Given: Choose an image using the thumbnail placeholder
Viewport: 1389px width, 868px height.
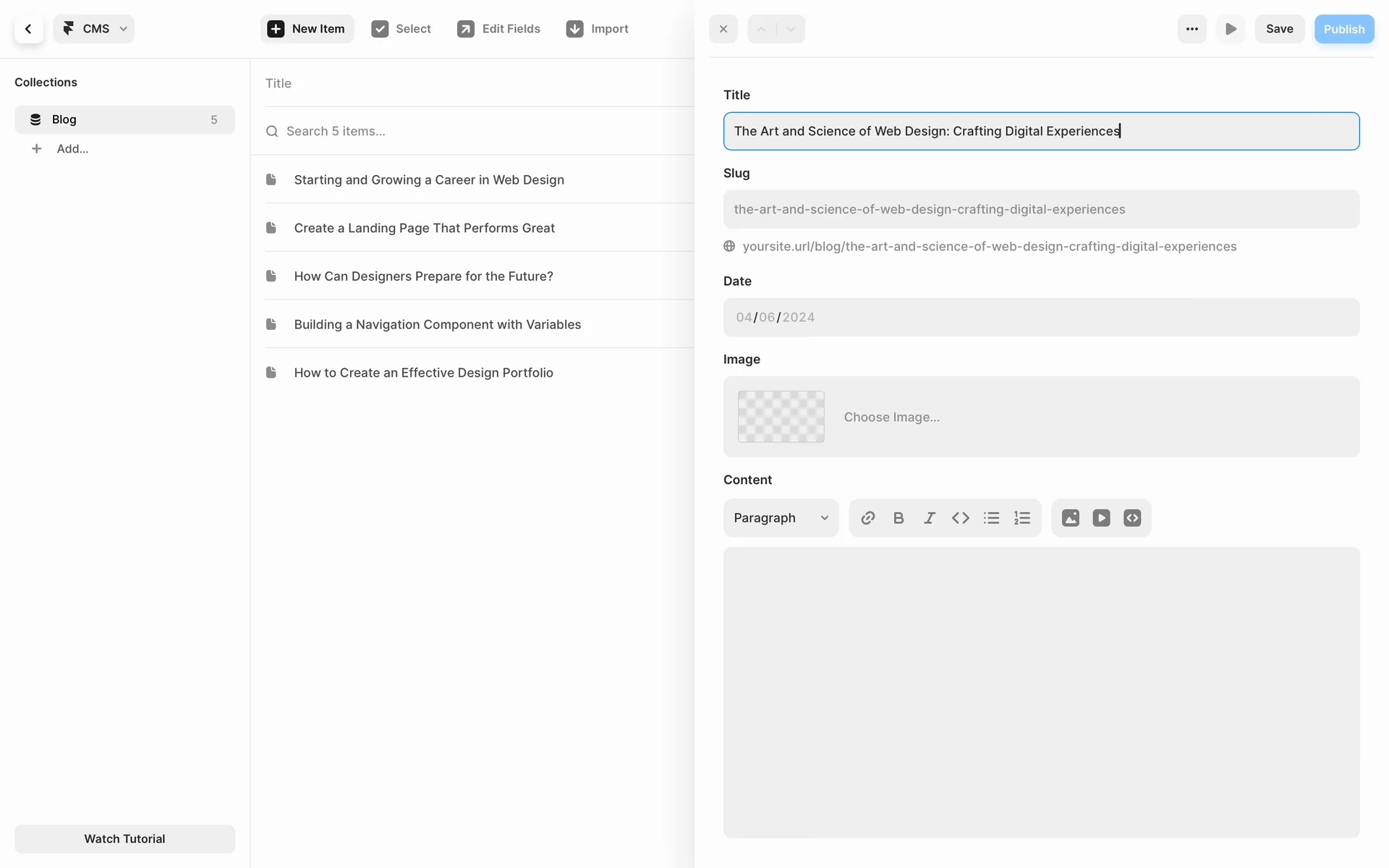Looking at the screenshot, I should click(781, 417).
